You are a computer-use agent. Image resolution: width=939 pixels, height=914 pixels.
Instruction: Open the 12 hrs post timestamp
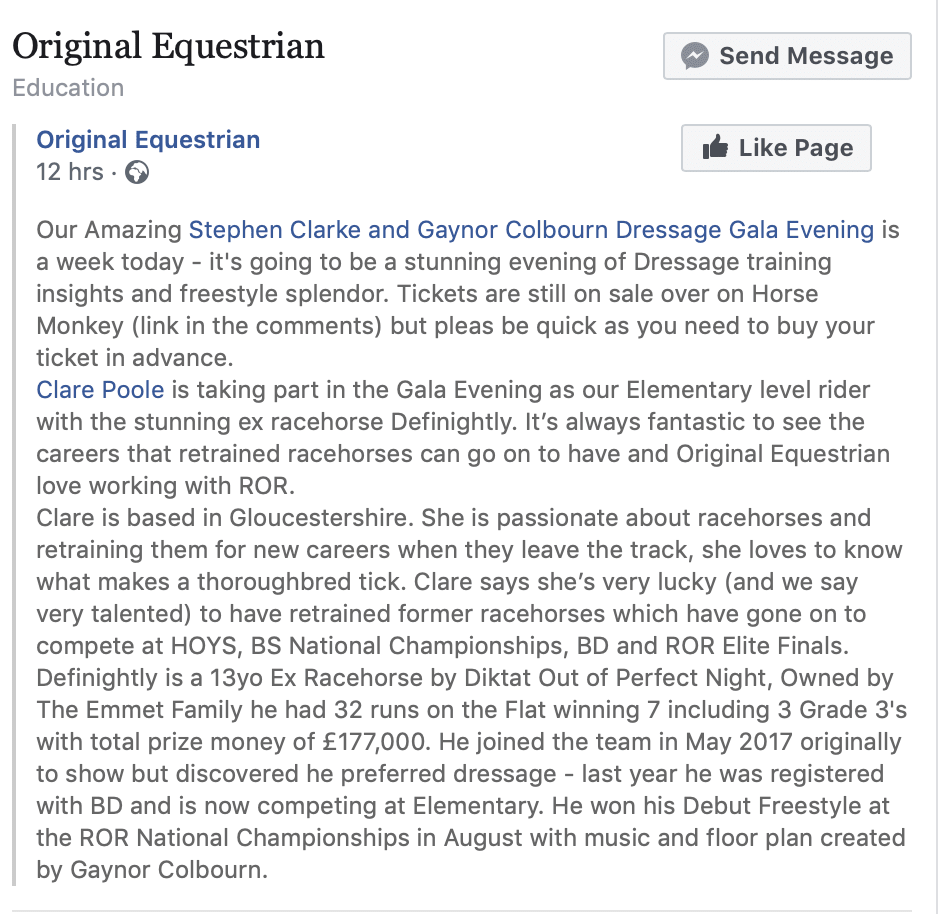(70, 172)
